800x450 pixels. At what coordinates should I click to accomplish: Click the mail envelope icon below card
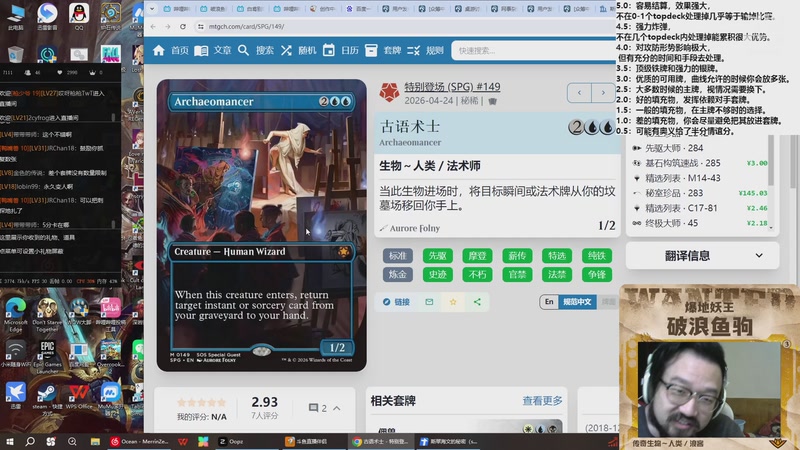[429, 302]
